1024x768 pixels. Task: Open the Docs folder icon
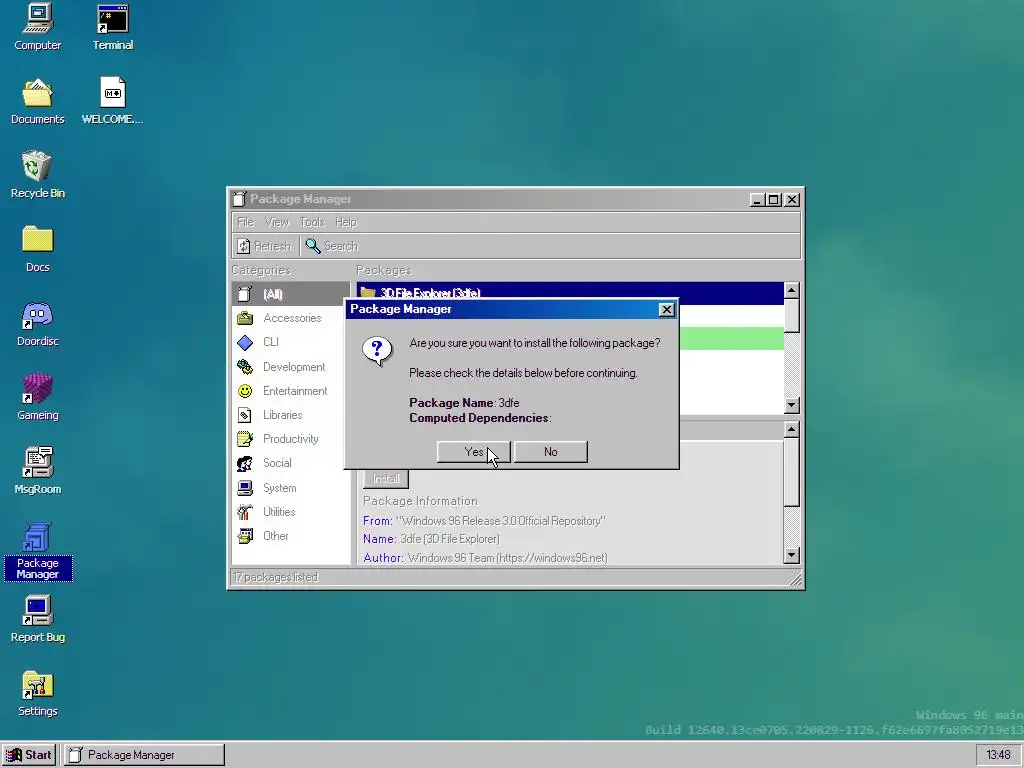click(38, 249)
